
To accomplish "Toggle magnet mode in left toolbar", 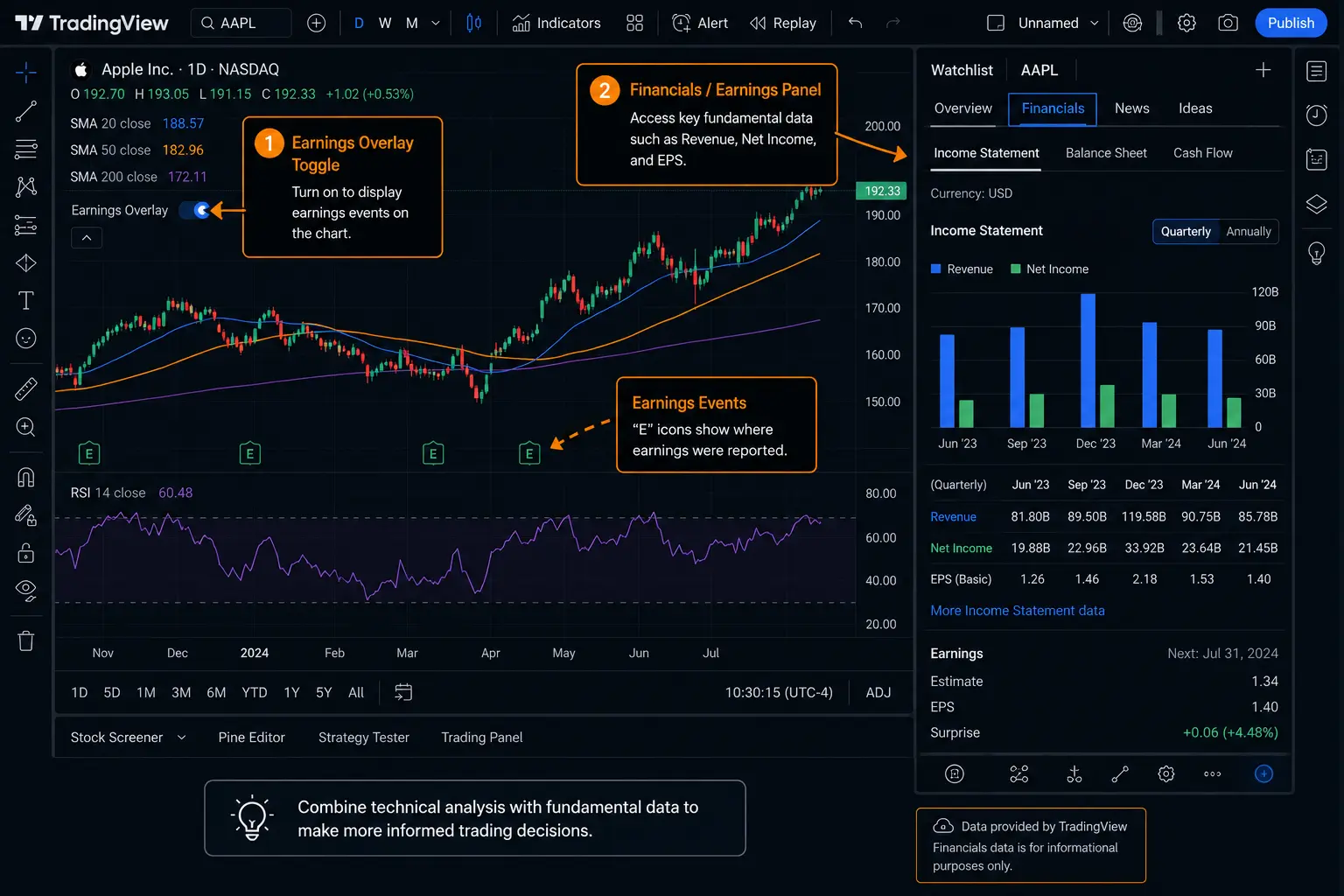I will coord(26,477).
